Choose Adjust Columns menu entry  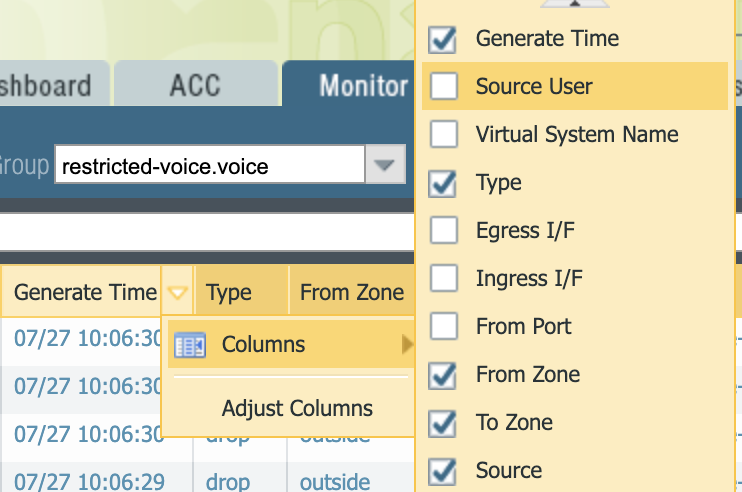[x=297, y=408]
